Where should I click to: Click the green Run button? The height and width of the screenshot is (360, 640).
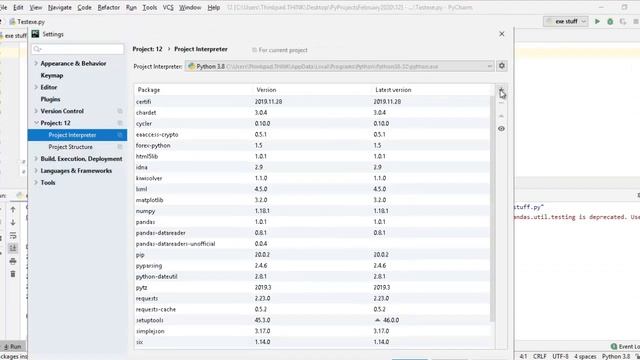[597, 21]
